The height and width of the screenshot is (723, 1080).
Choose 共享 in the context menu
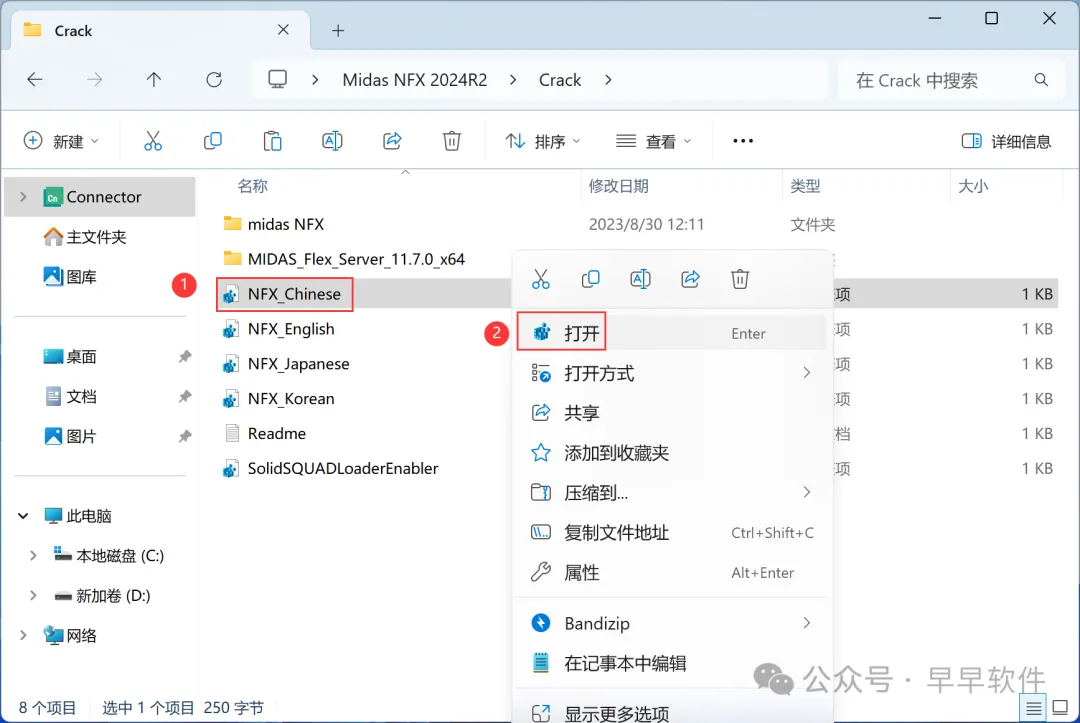click(672, 413)
